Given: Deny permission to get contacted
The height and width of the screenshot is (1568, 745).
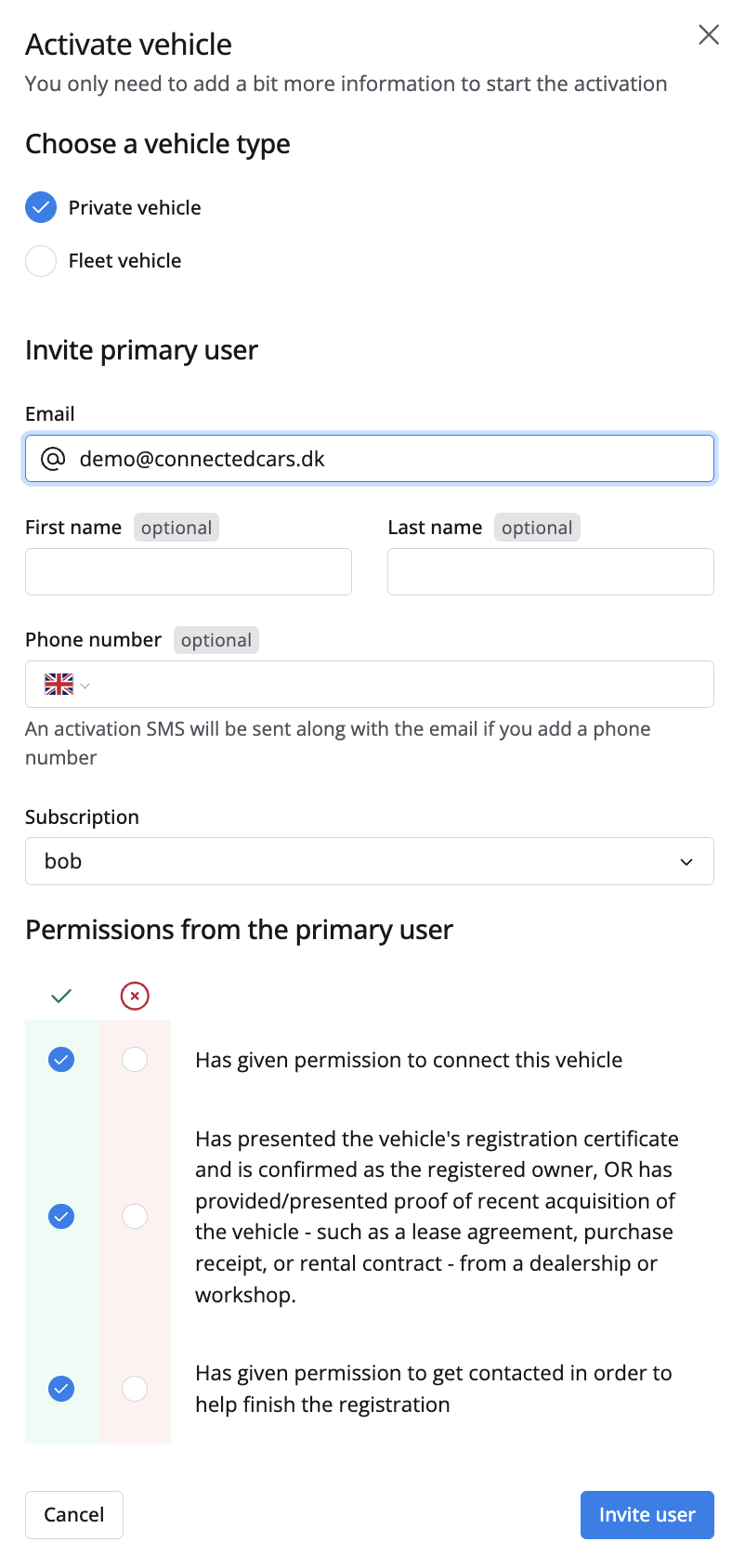Looking at the screenshot, I should click(x=135, y=1389).
